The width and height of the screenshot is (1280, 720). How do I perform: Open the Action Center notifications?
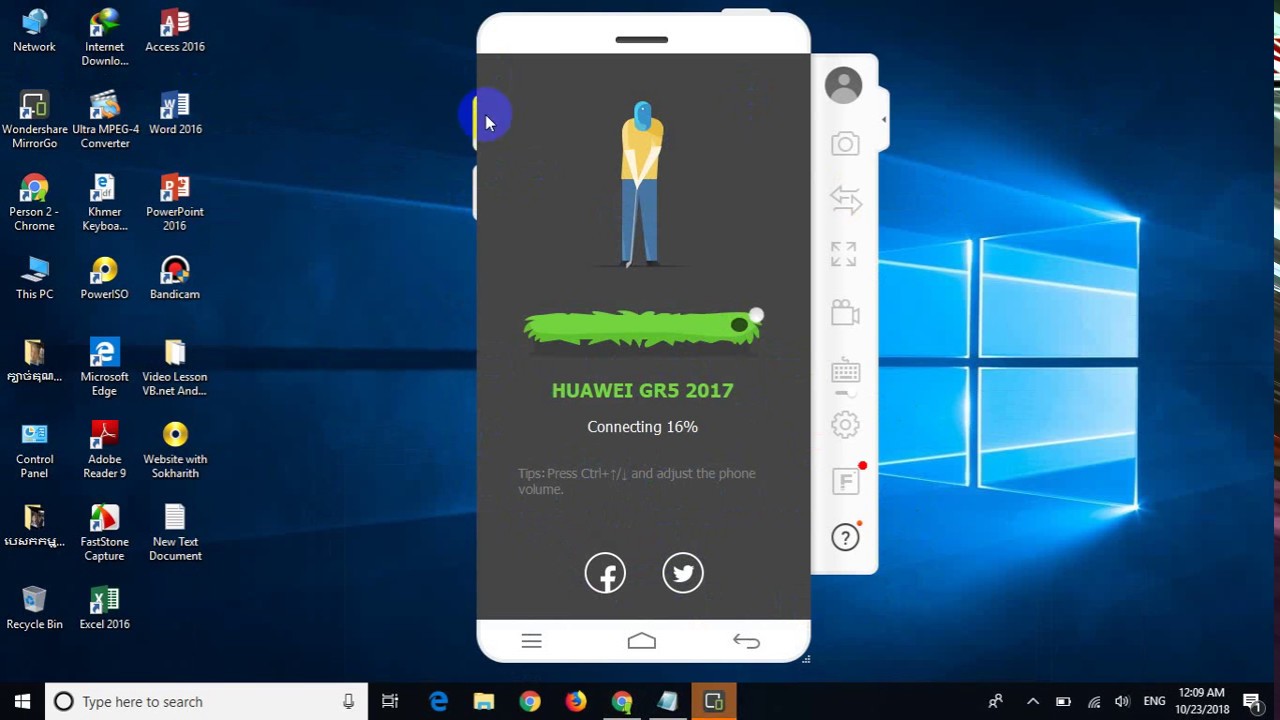click(1251, 701)
